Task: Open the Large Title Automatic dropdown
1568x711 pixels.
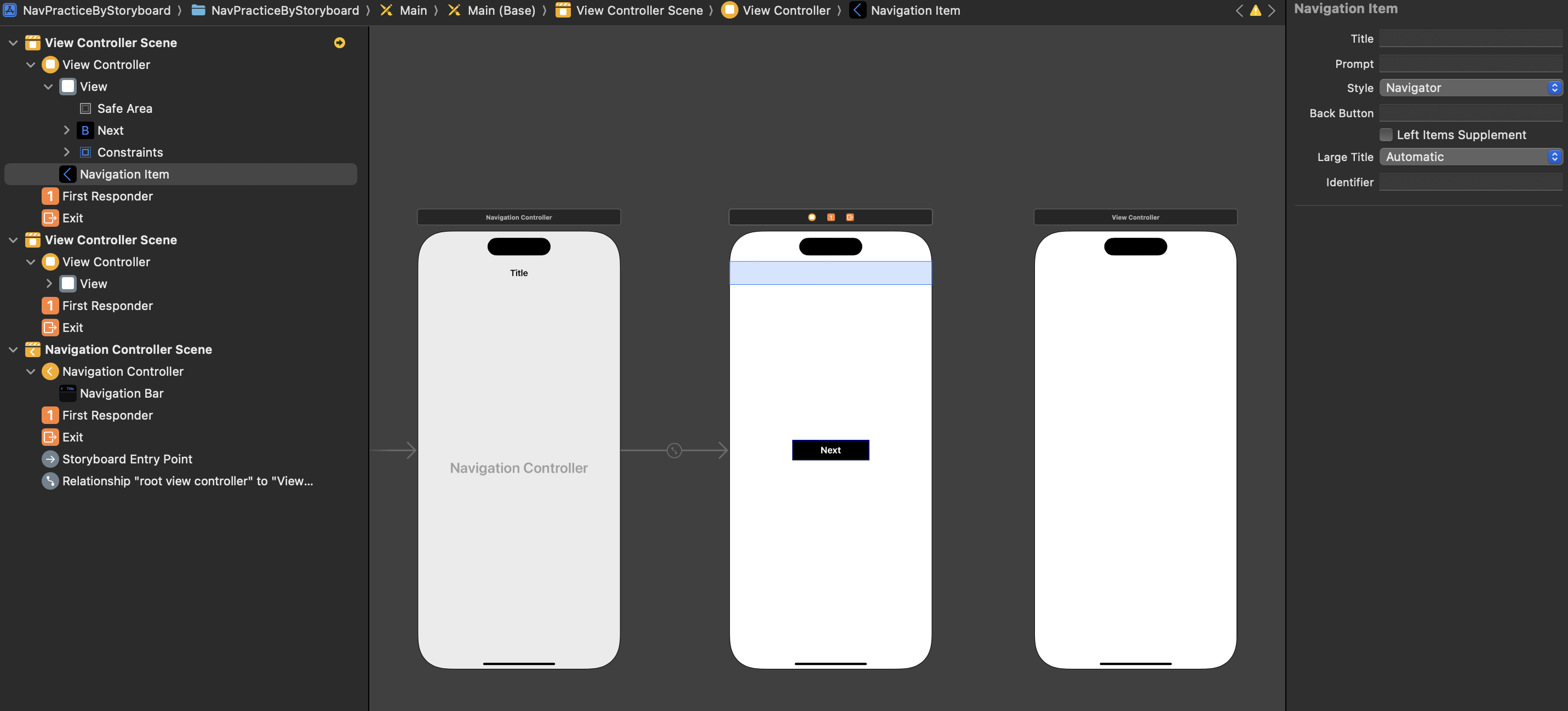Action: point(1470,157)
